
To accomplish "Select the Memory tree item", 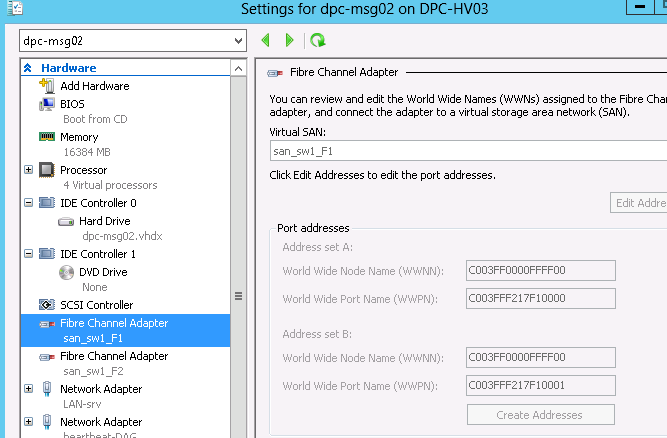I will coord(79,137).
